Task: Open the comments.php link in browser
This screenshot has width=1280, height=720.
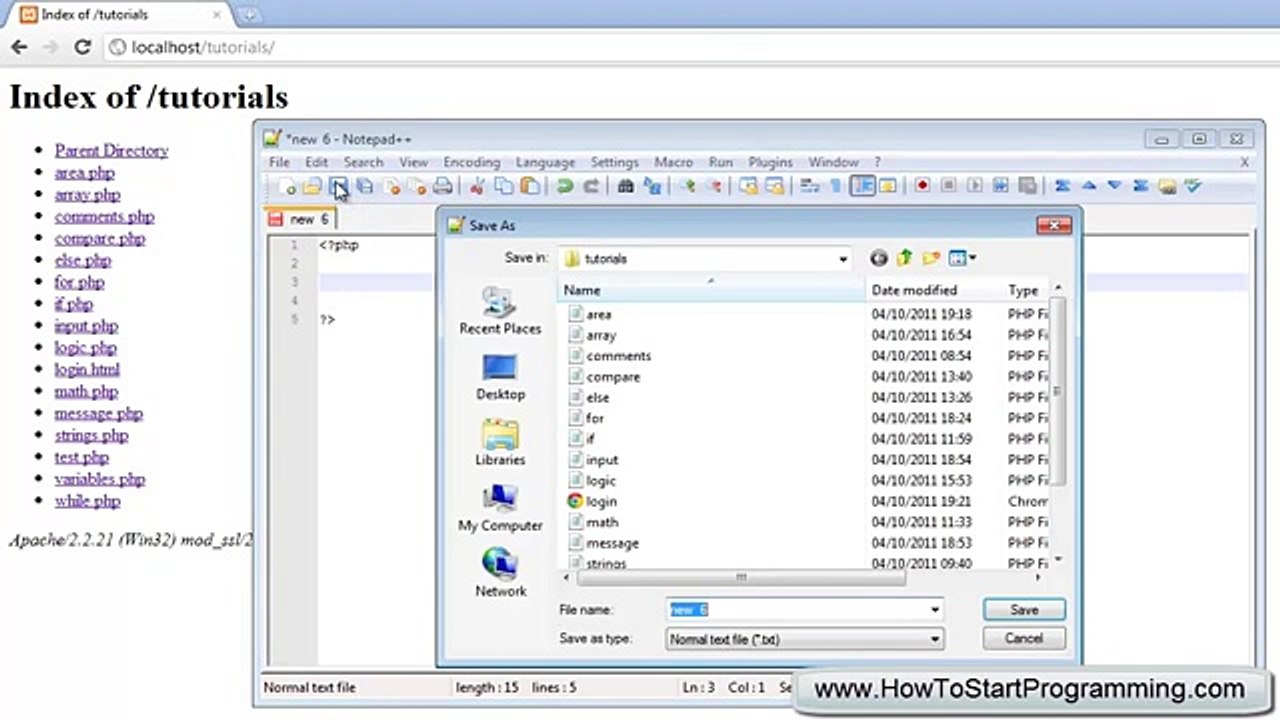Action: (x=104, y=217)
